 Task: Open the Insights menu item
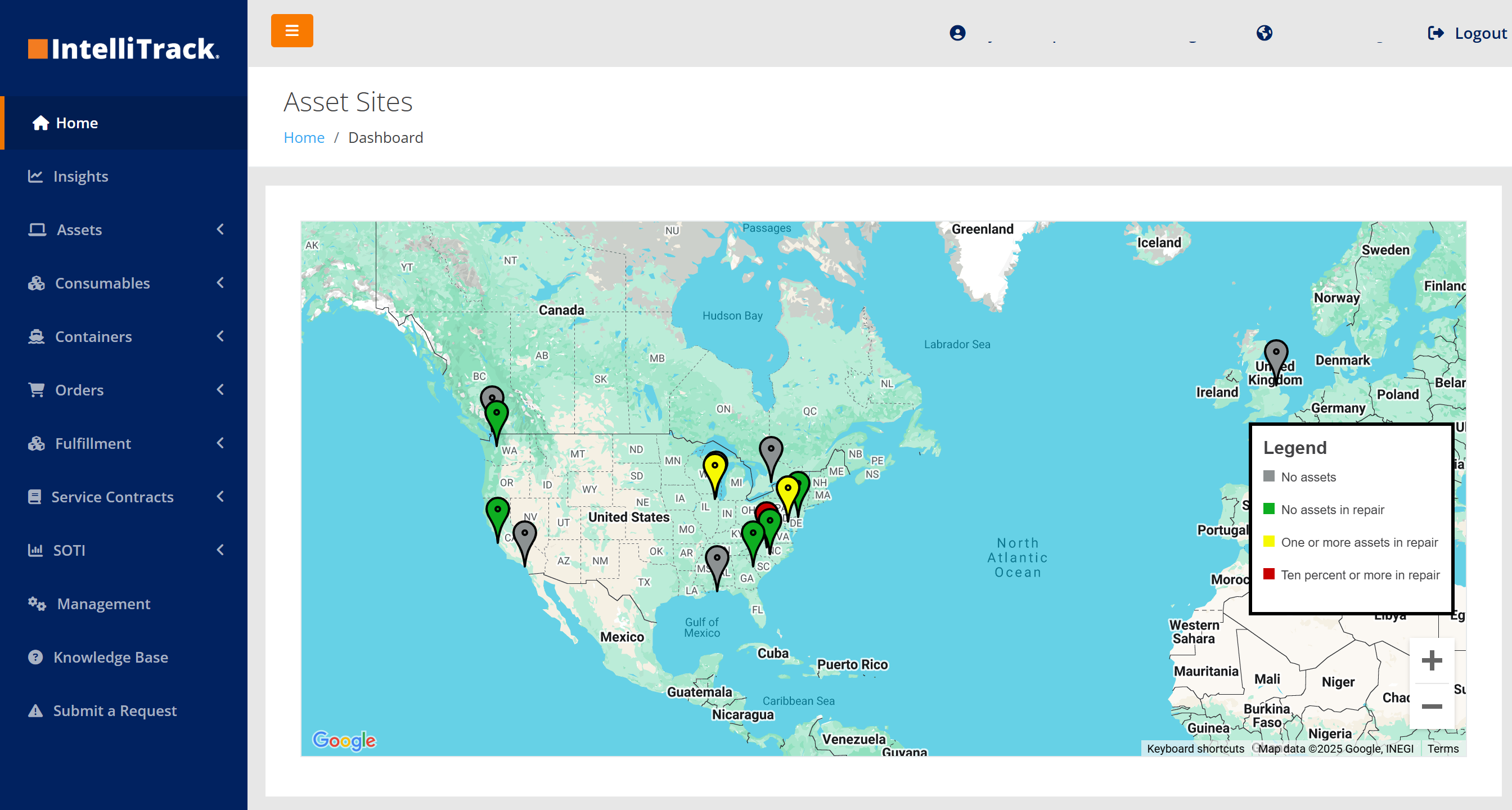tap(80, 176)
